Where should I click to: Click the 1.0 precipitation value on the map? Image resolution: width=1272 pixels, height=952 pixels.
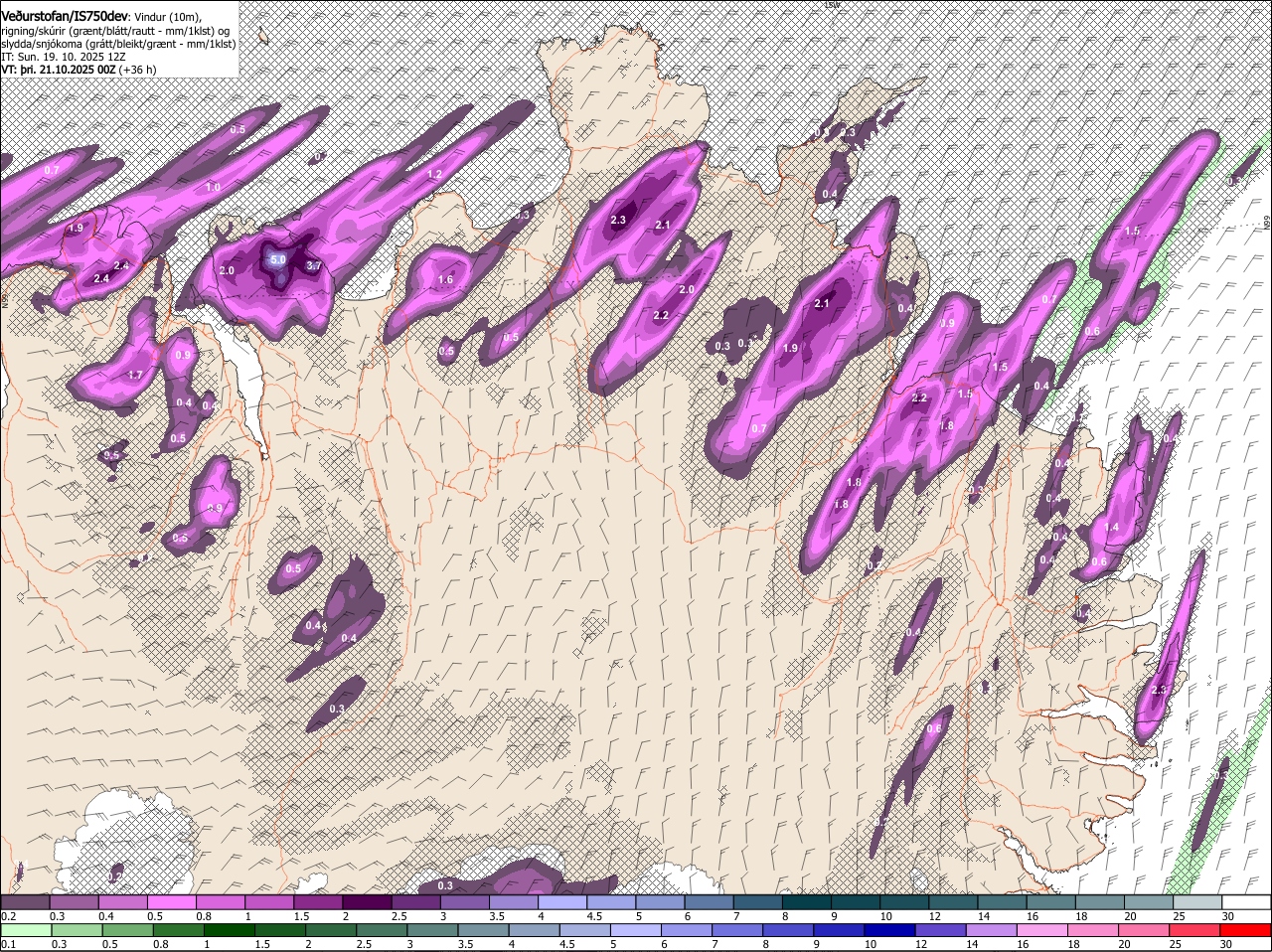[213, 187]
